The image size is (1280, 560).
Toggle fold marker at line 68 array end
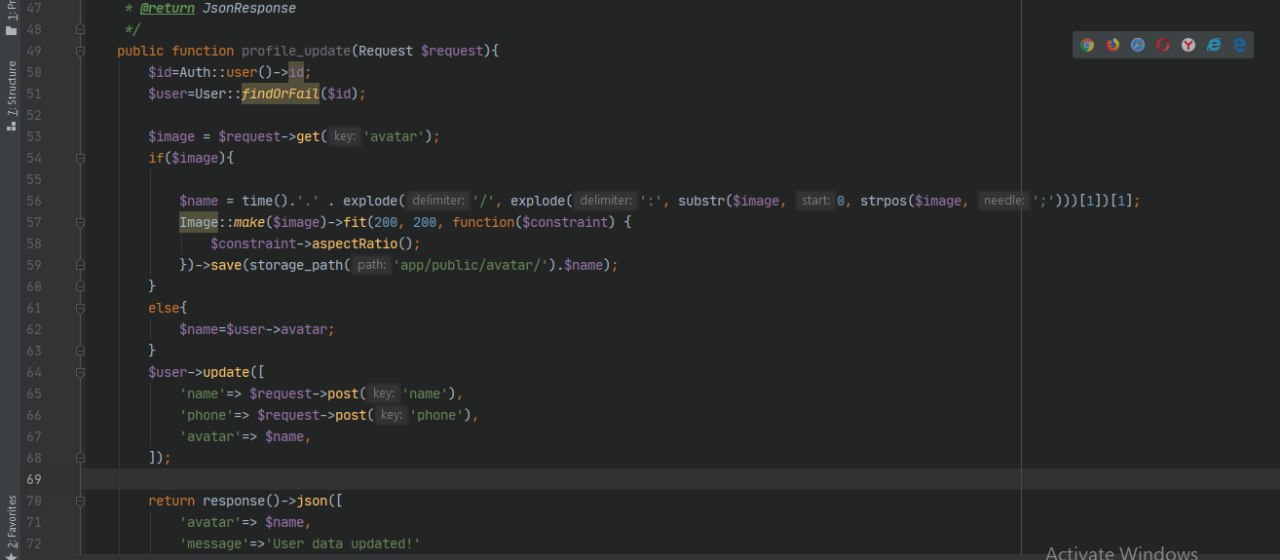[x=80, y=458]
